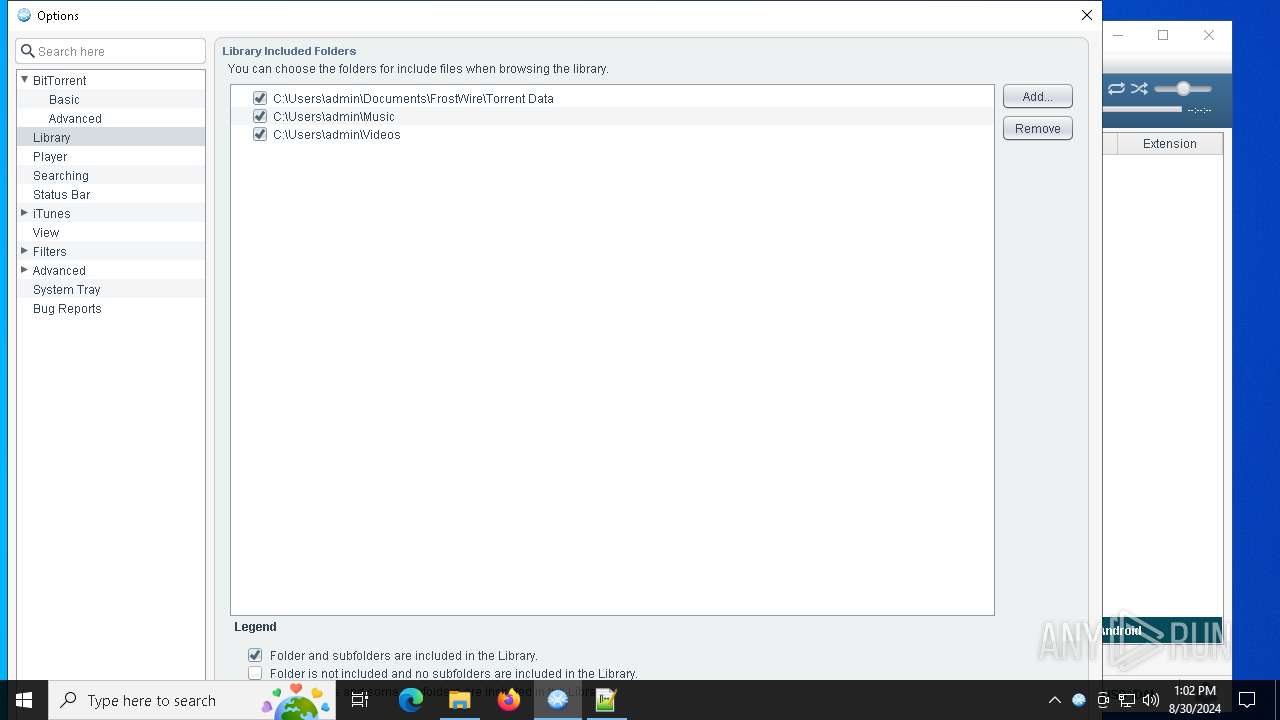Open the Bug Reports options page
Screen dimensions: 1280x720
67,308
